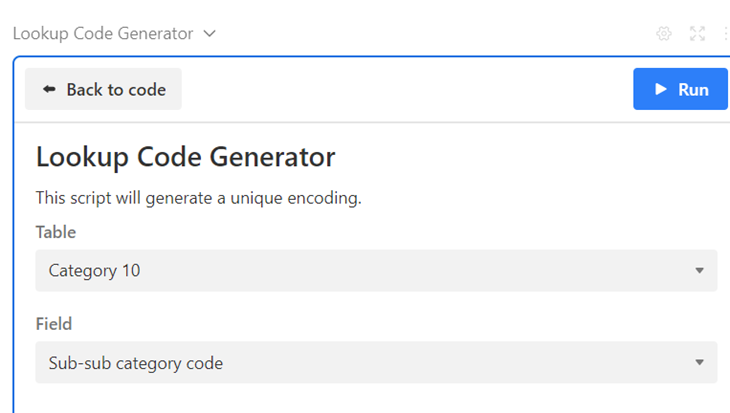The width and height of the screenshot is (730, 413).
Task: Click the Lookup Code Generator extension name at top
Action: 103,34
